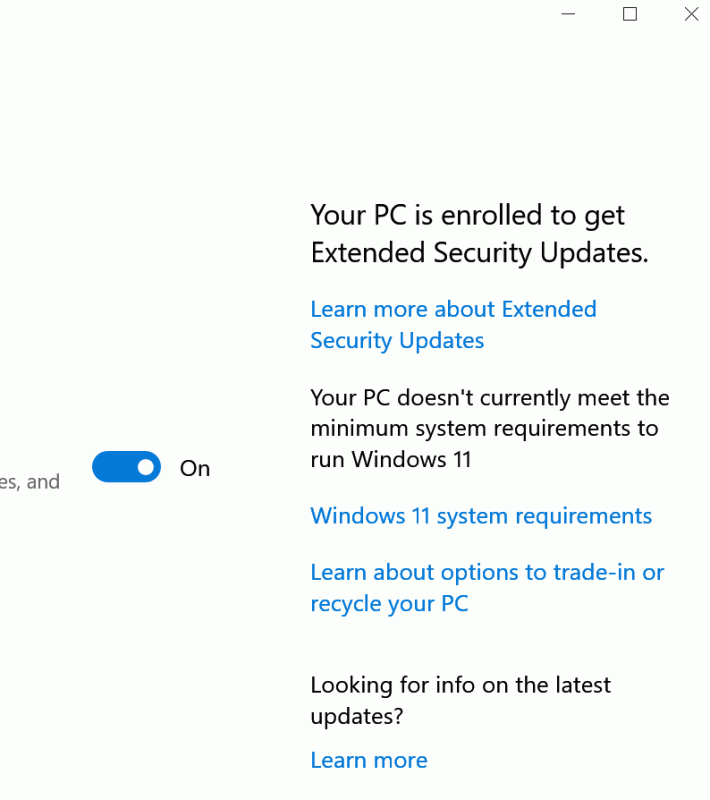710x800 pixels.
Task: Click the "Your PC is enrolled" heading
Action: click(x=467, y=216)
